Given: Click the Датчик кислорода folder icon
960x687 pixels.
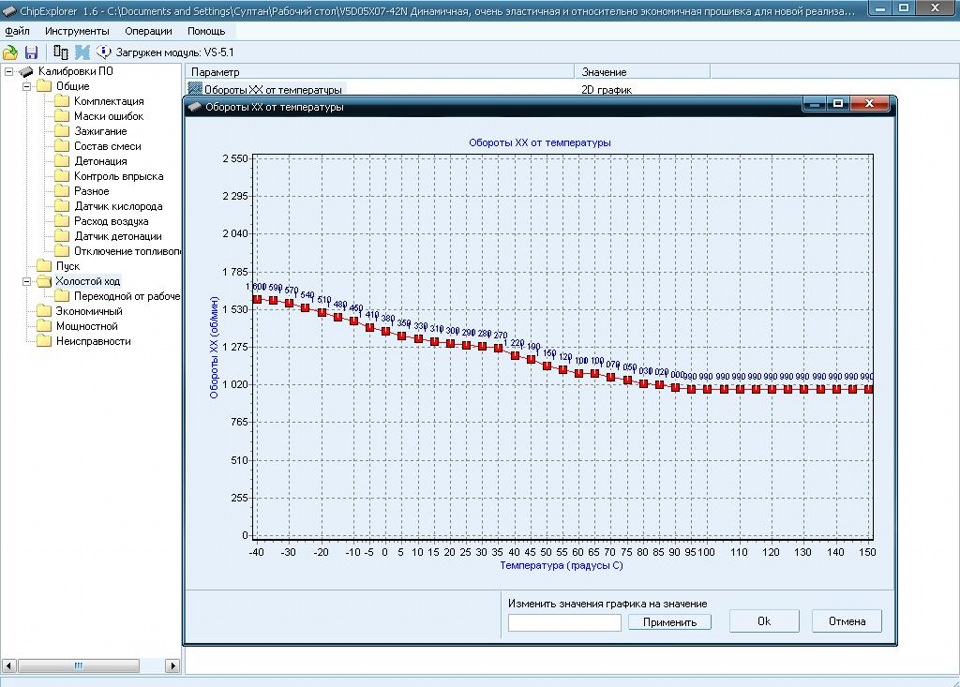Looking at the screenshot, I should pyautogui.click(x=62, y=206).
